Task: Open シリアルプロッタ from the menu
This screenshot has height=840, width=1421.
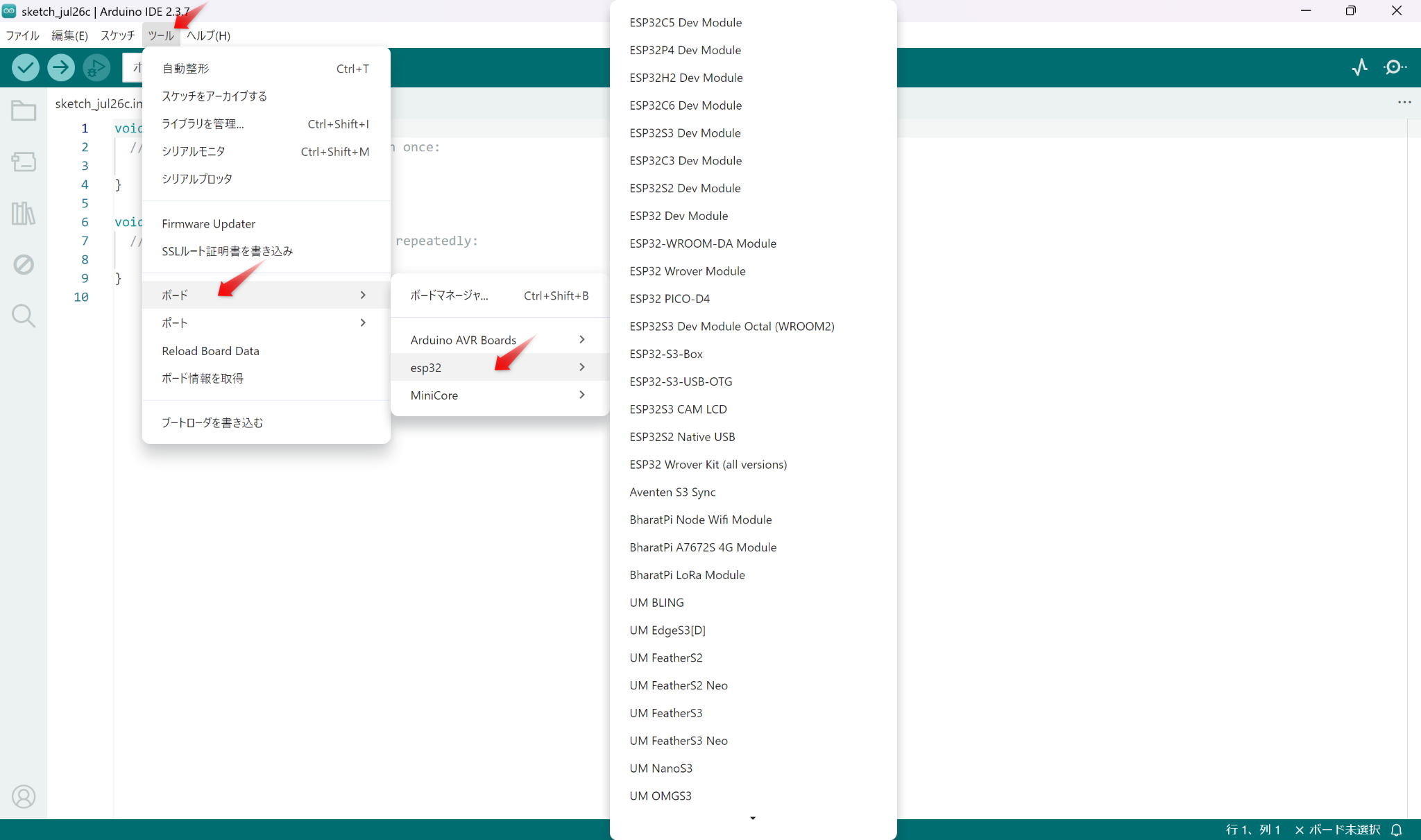Action: tap(266, 179)
